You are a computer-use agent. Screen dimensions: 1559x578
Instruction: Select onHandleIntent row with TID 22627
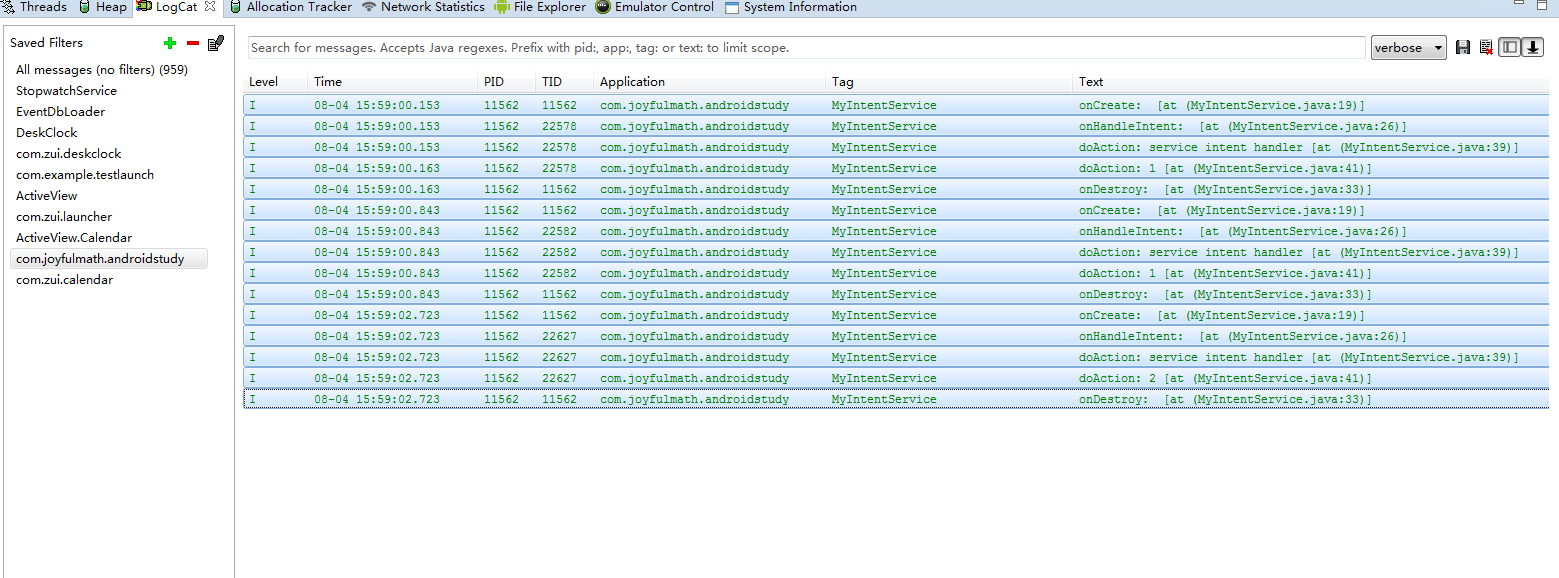point(896,336)
